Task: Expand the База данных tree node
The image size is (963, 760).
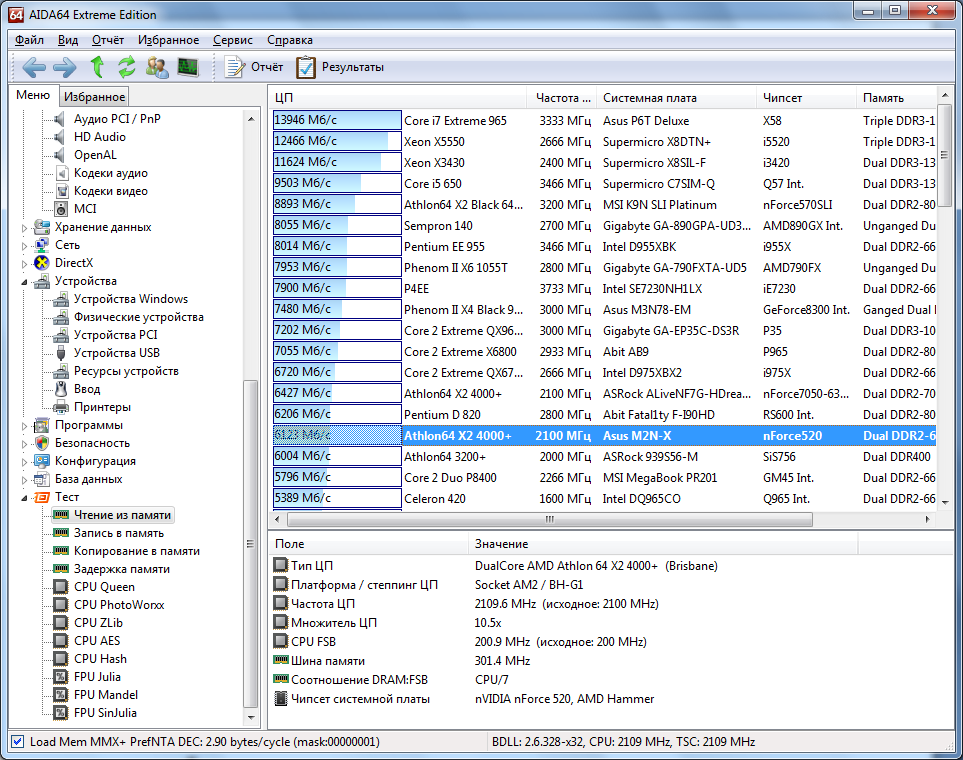Action: pyautogui.click(x=25, y=479)
